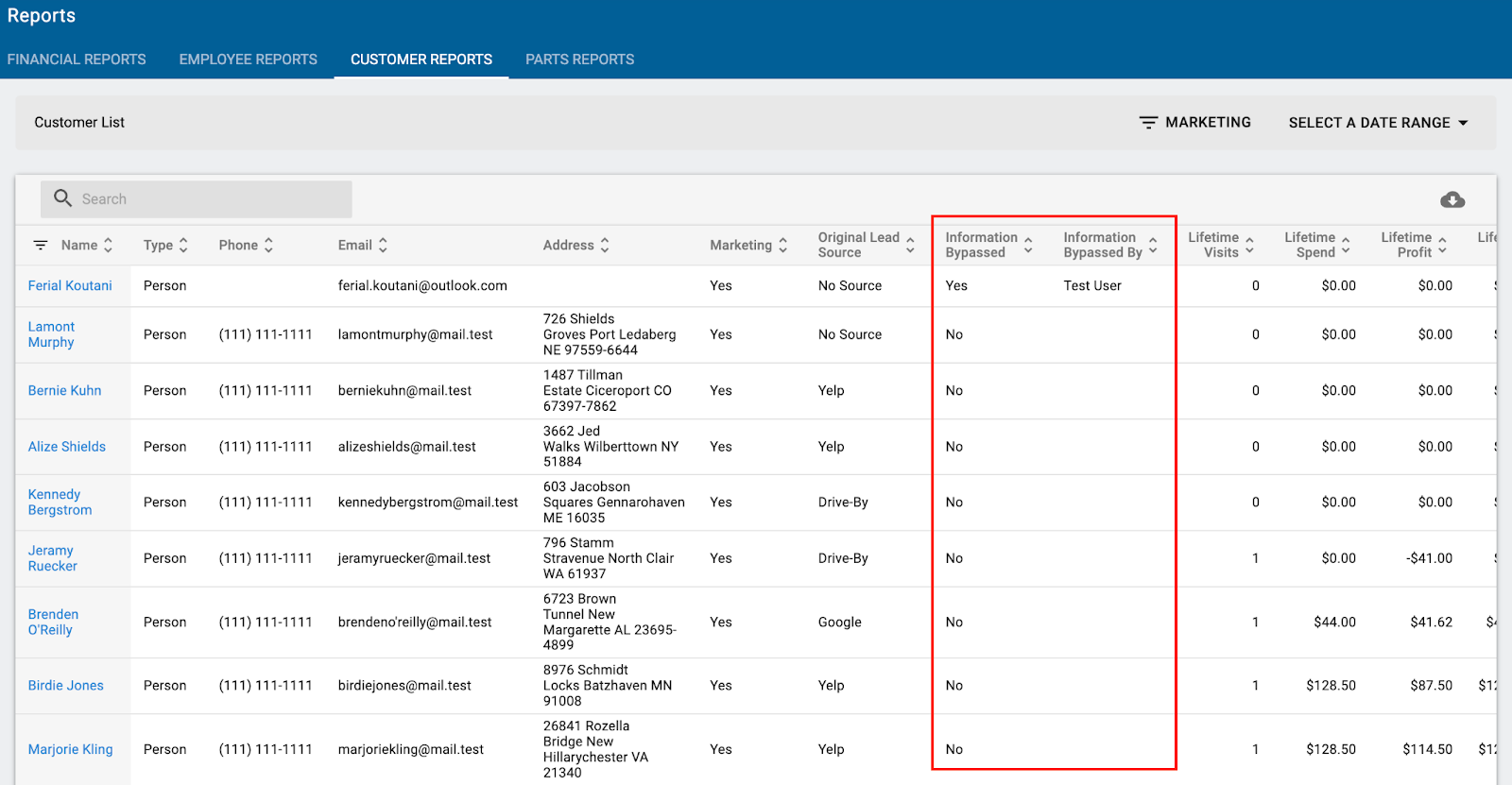Open customer Ferial Koutani
The width and height of the screenshot is (1512, 785).
(x=70, y=285)
